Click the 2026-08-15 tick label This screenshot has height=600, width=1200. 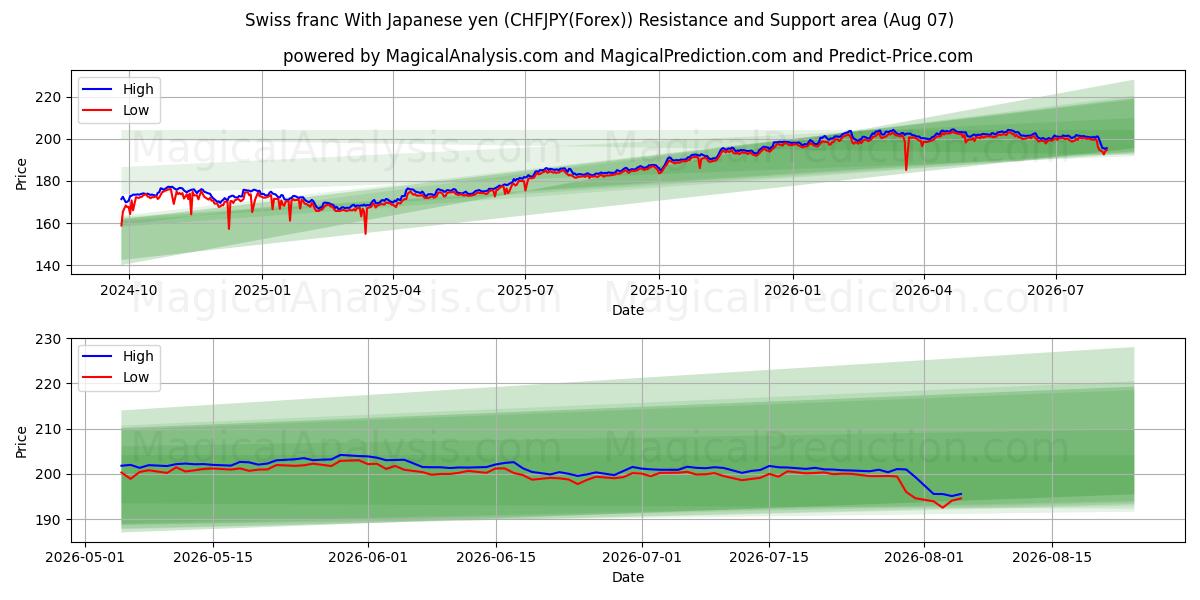click(1052, 558)
